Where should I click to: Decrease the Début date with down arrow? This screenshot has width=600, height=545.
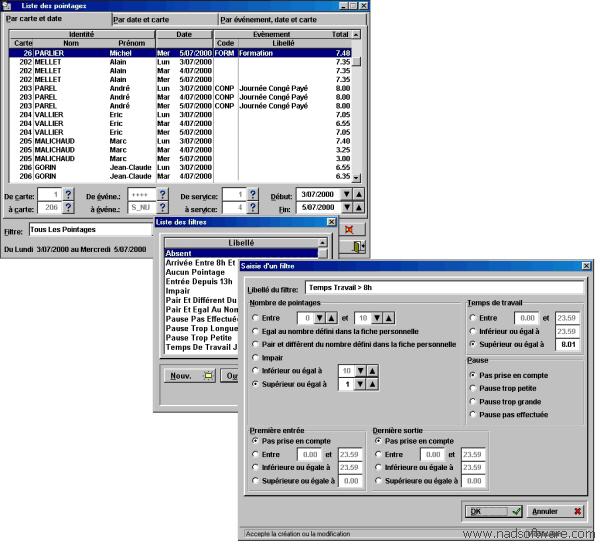347,194
